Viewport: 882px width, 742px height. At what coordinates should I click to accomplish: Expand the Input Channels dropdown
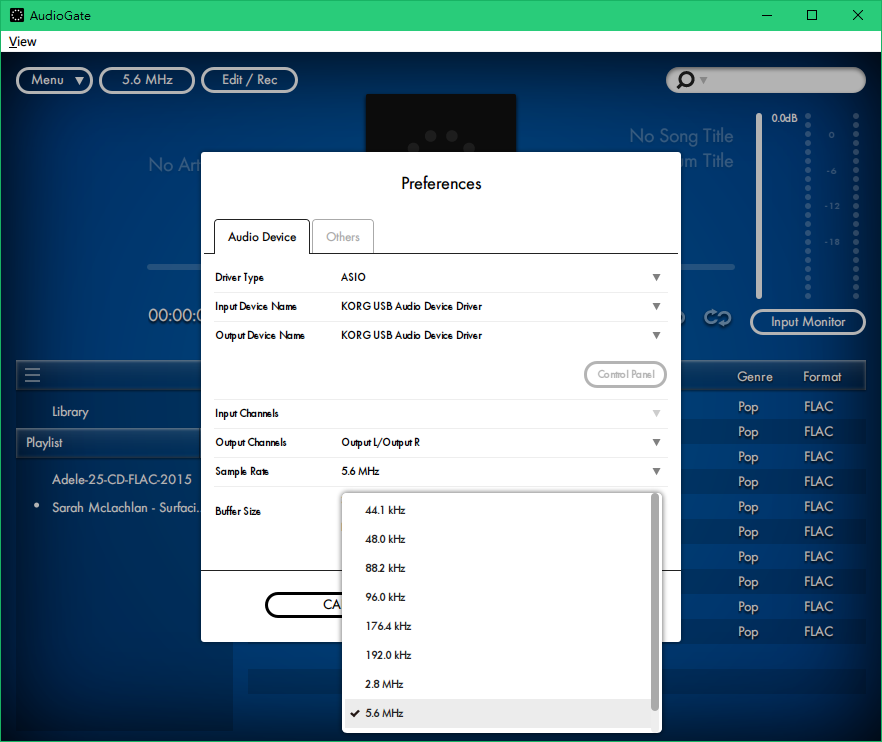656,413
